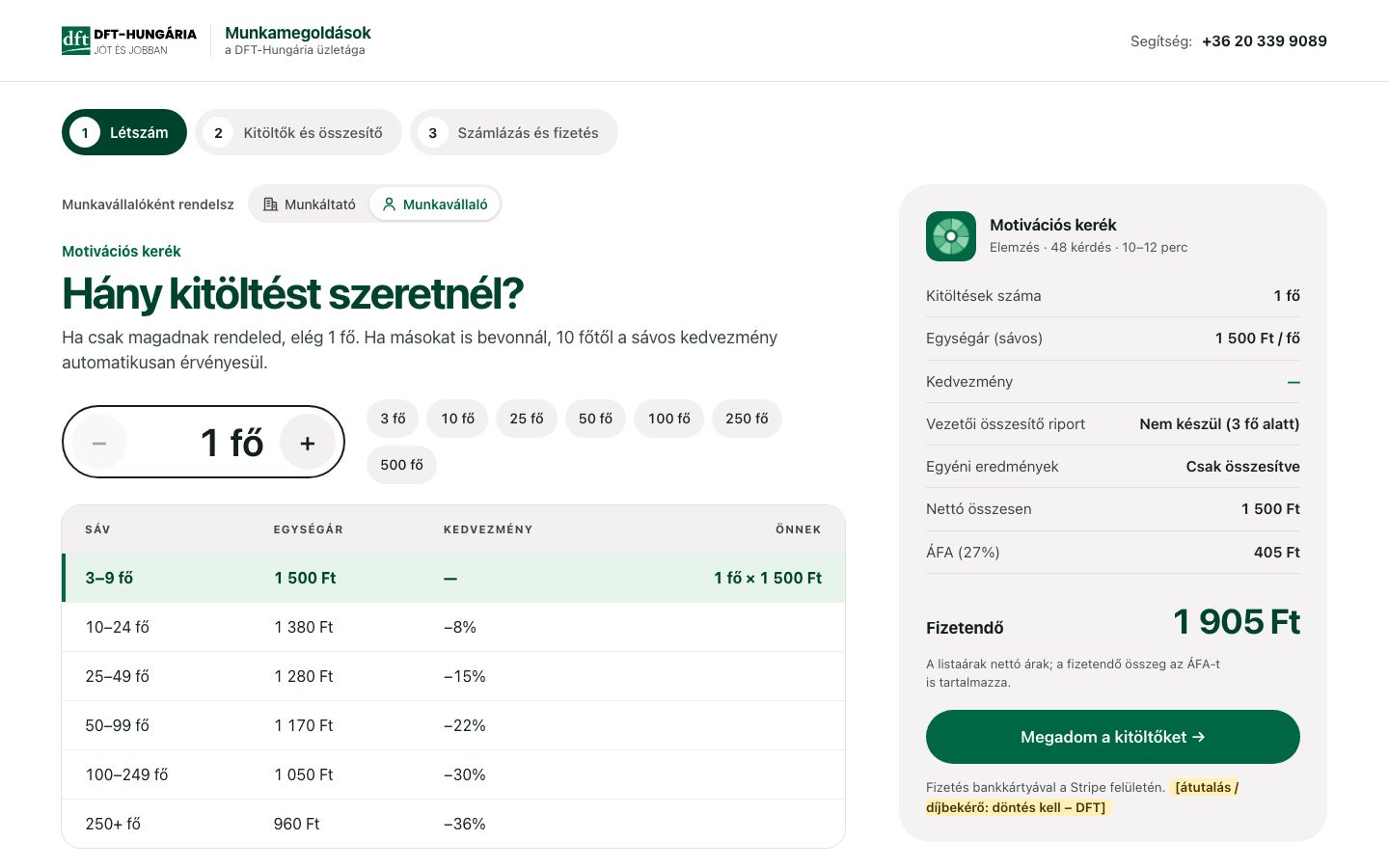
Task: Go to step 3 Számlázás és fizetés
Action: point(514,132)
